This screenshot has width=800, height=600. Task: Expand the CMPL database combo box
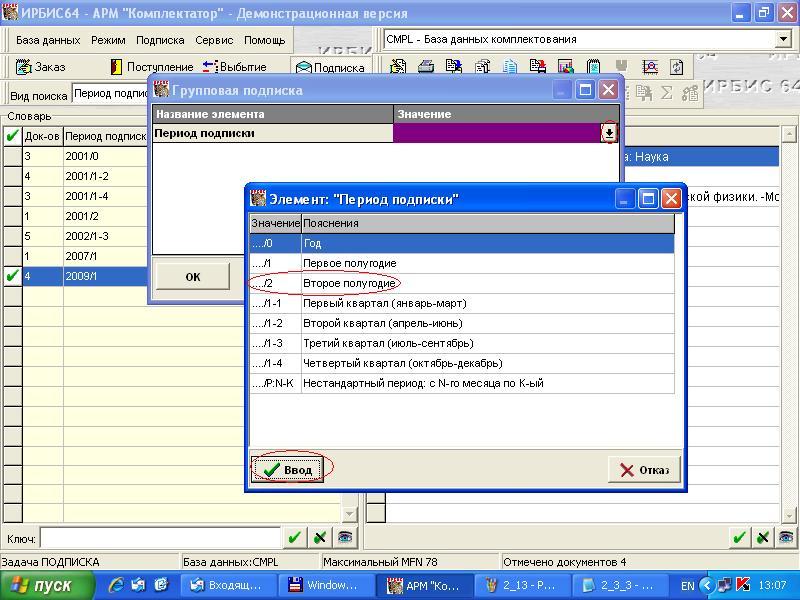(x=783, y=40)
